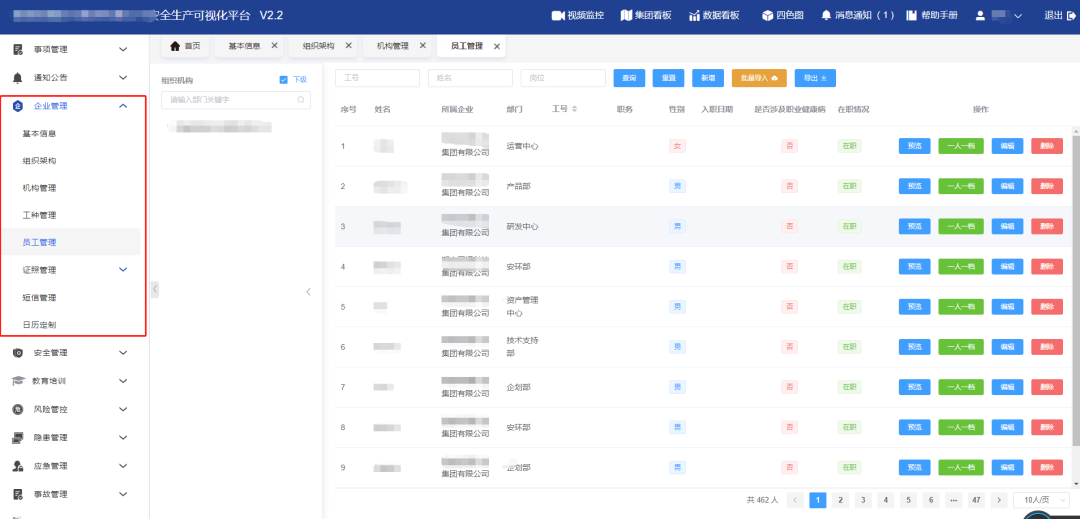The height and width of the screenshot is (519, 1080).
Task: Open the 集团看板 map icon
Action: point(626,16)
